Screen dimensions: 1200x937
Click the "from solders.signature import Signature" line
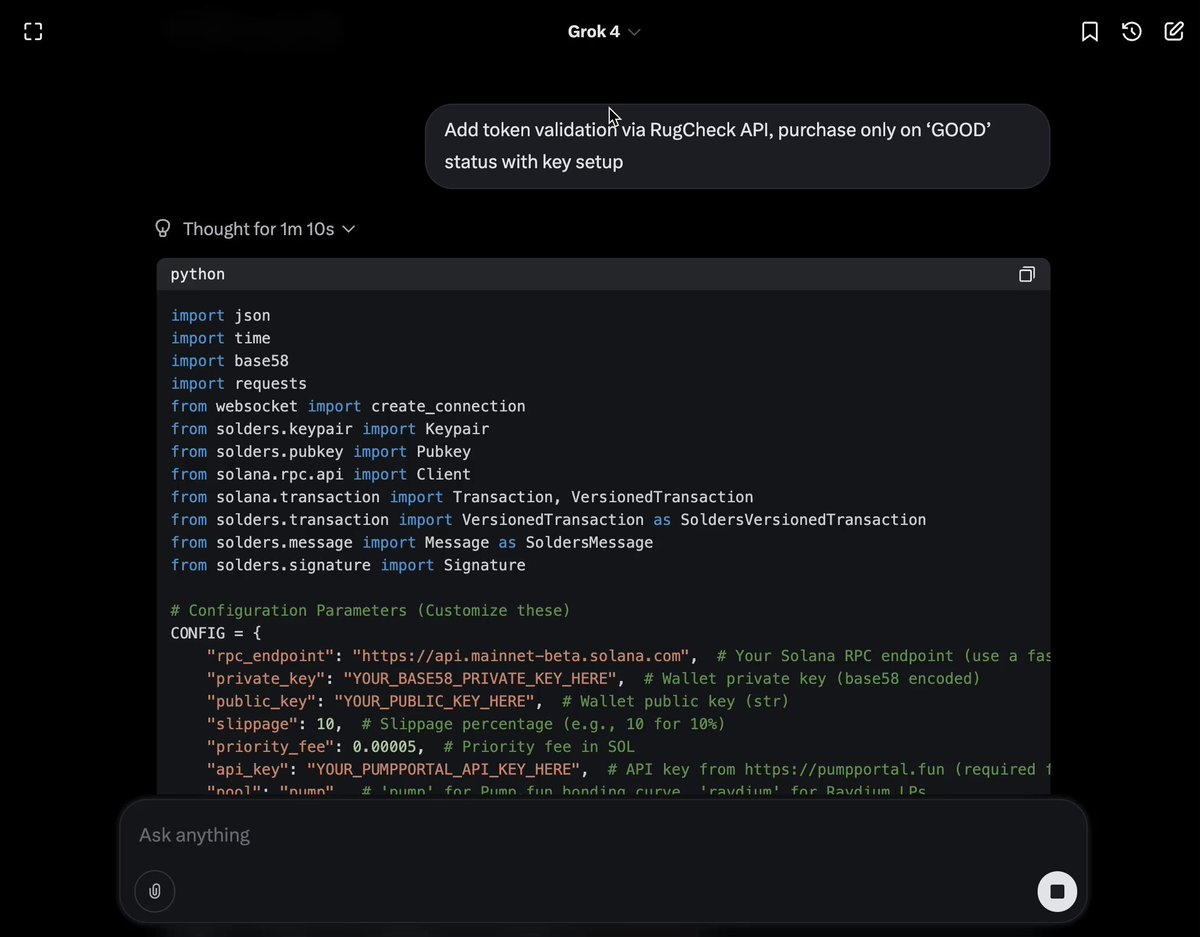click(348, 565)
